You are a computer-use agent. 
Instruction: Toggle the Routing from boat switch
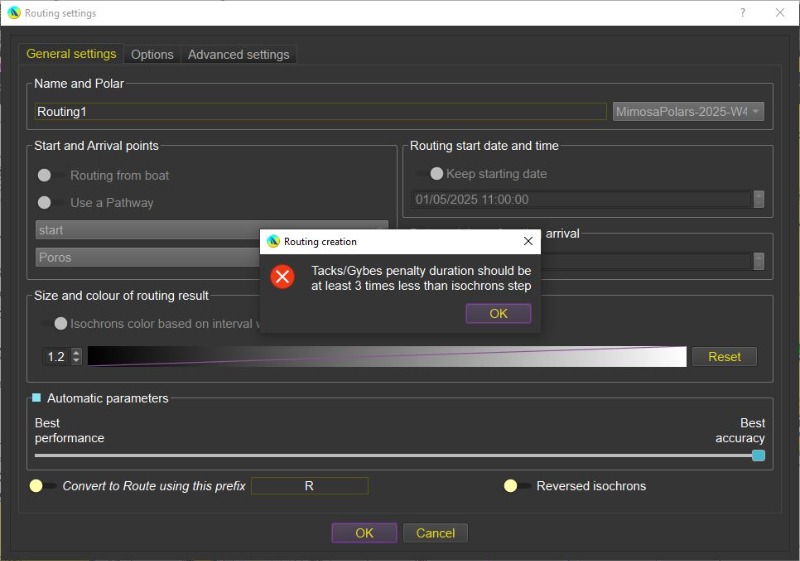(50, 175)
